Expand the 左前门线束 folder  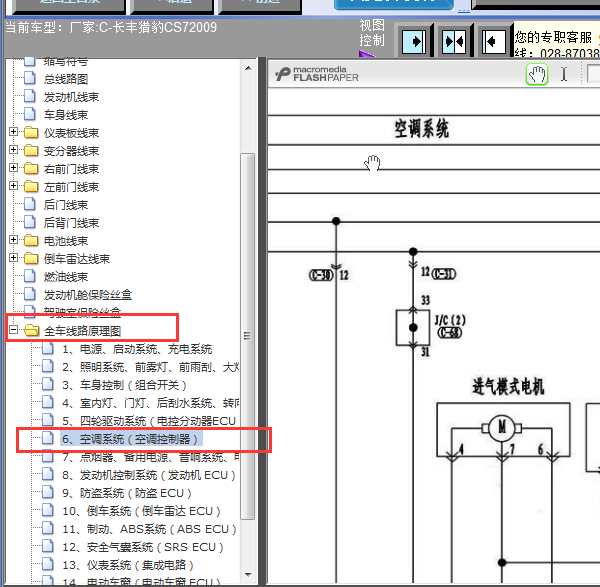pyautogui.click(x=13, y=186)
